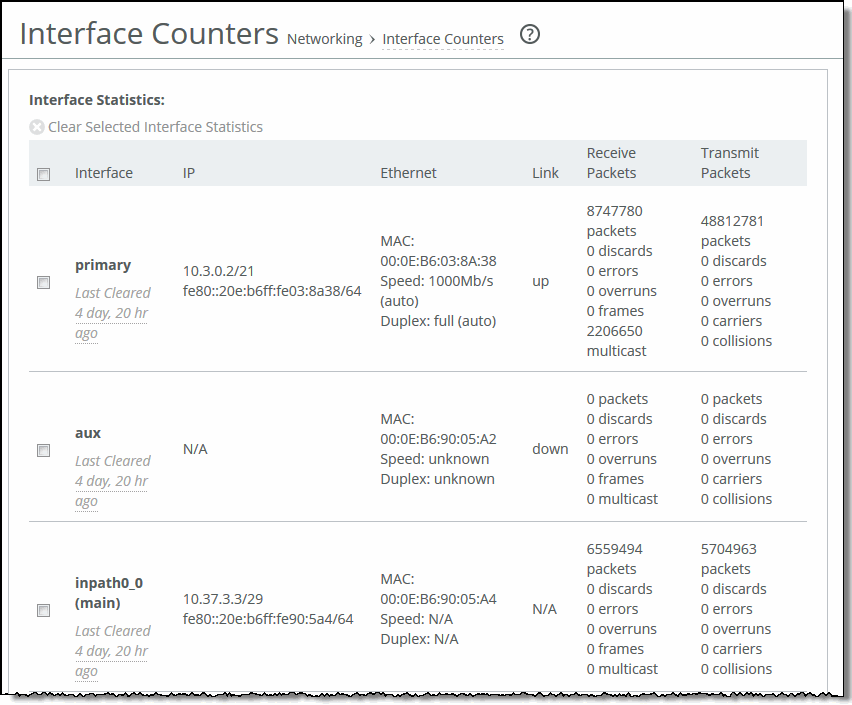Open Interface Counters breadcrumb link
This screenshot has height=705, width=852.
click(x=443, y=39)
